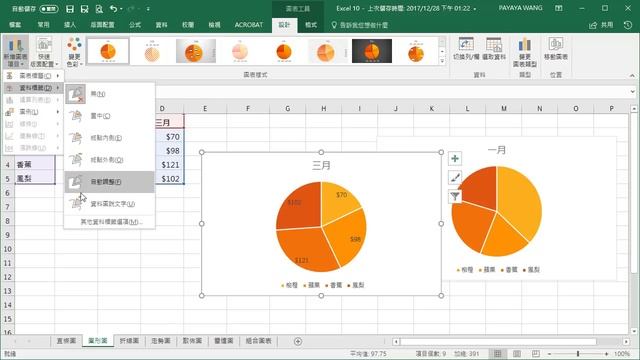Click the Ribbon Display Options icon

coord(559,8)
